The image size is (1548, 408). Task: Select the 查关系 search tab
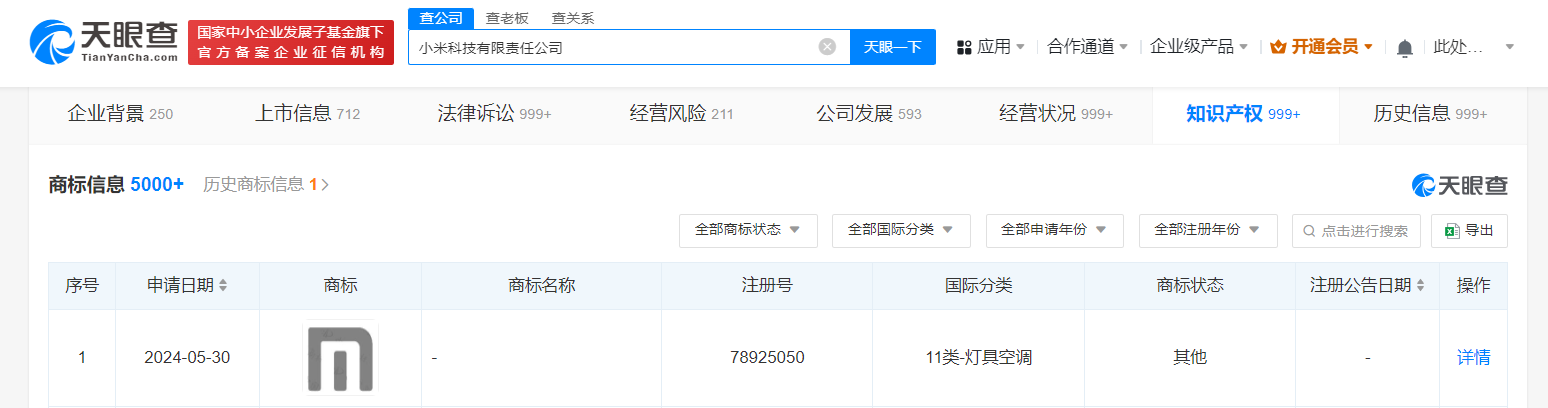573,18
